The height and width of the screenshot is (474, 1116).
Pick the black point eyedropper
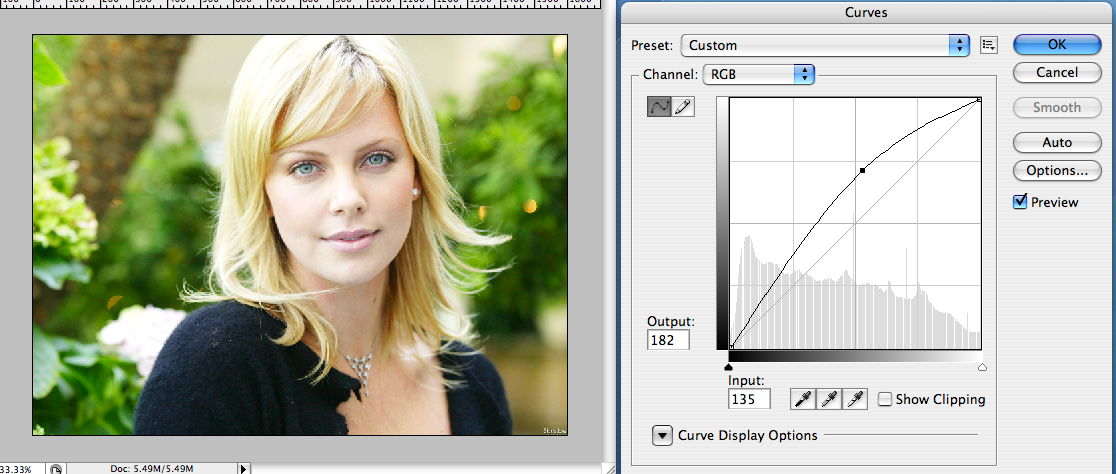coord(803,399)
